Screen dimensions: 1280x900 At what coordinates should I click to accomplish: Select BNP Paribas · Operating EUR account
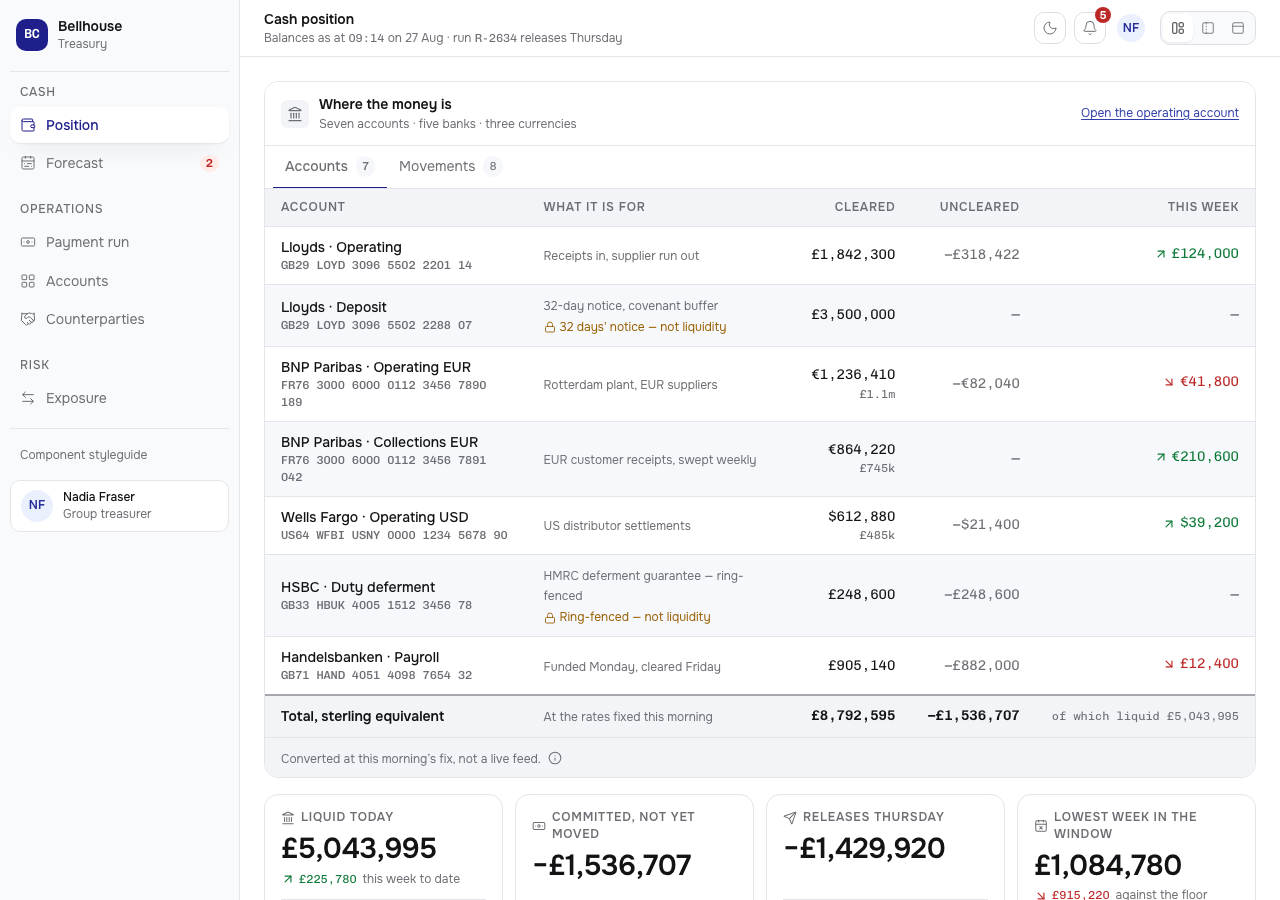(x=375, y=367)
